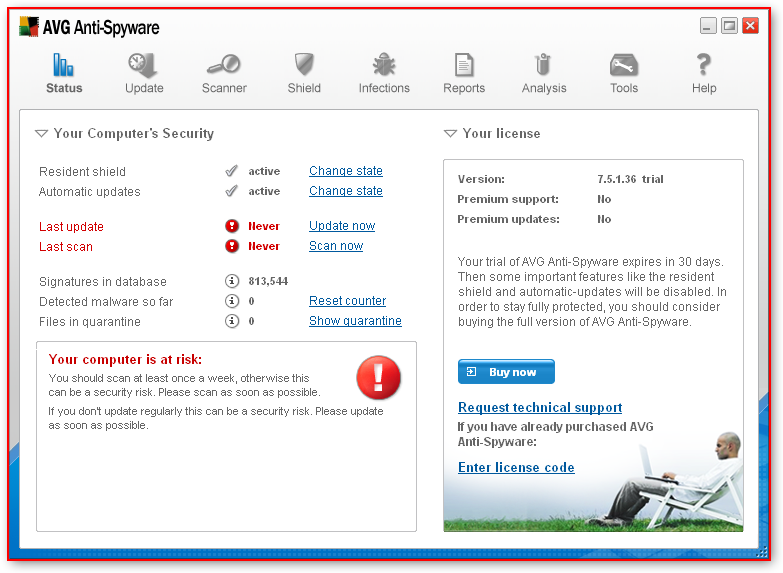
Task: Click the red warning icon beside Last scan
Action: 232,246
